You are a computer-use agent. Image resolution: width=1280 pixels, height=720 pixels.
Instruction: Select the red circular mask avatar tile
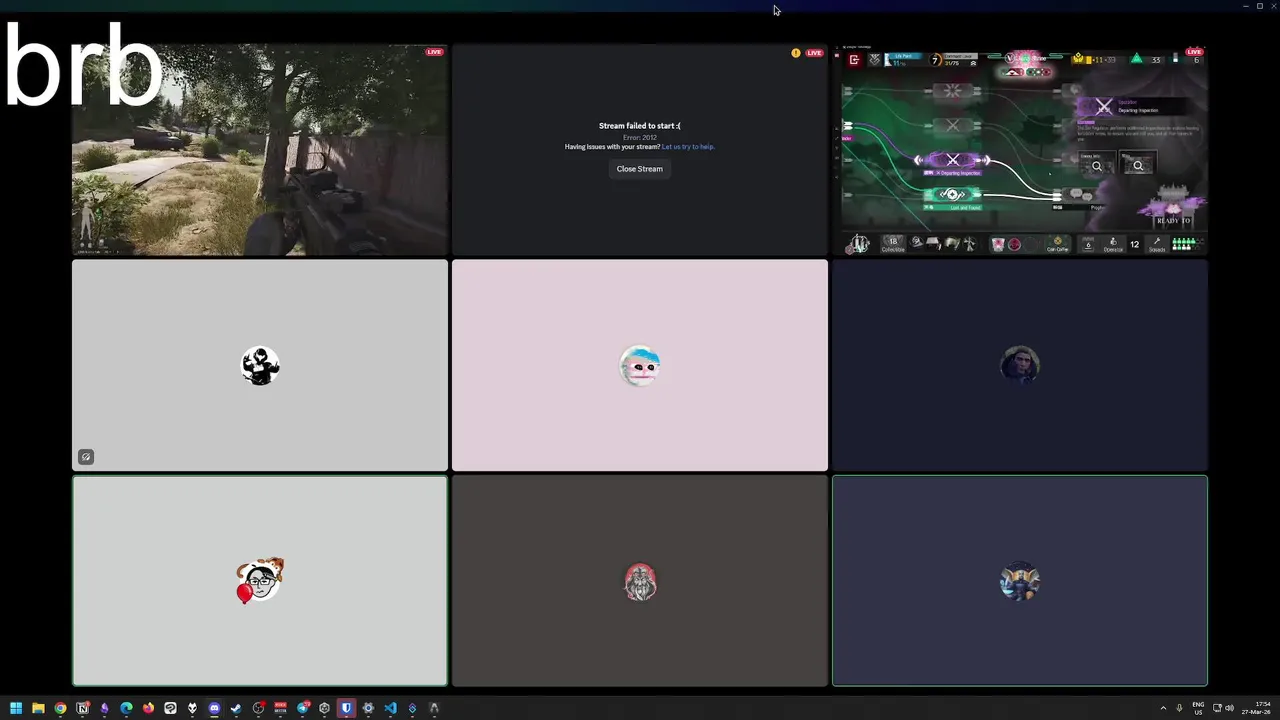[640, 581]
